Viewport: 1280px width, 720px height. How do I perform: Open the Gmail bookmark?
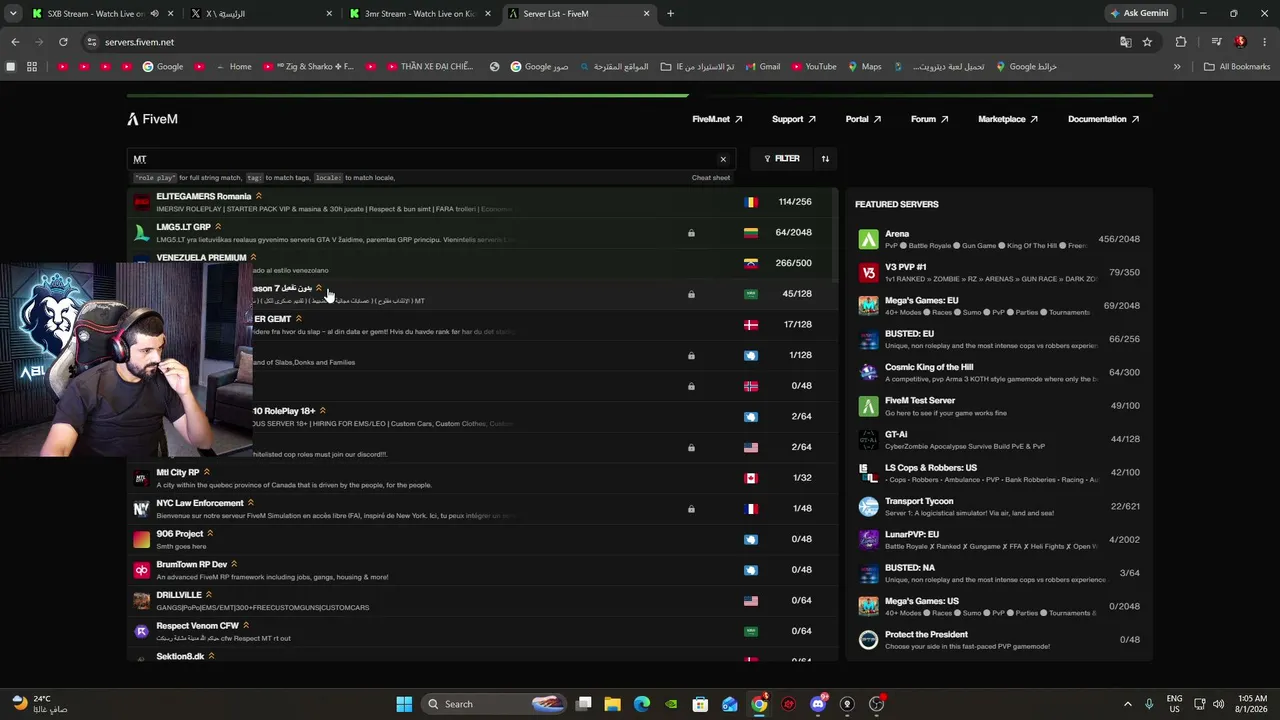(761, 67)
